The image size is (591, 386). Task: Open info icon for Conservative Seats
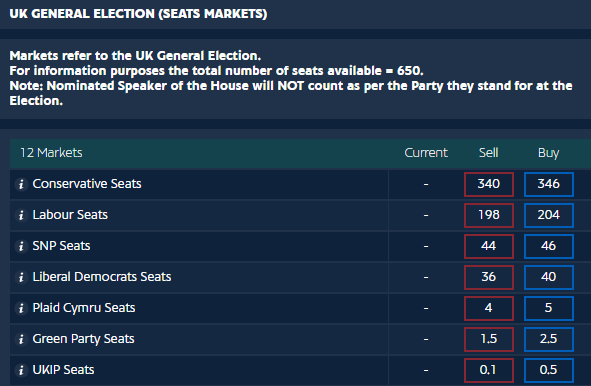tap(21, 184)
